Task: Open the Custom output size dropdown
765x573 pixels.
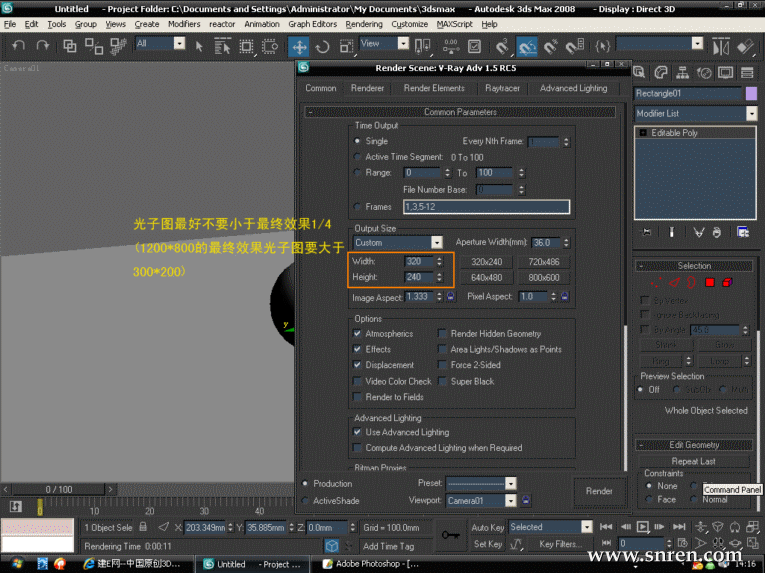Action: [437, 243]
